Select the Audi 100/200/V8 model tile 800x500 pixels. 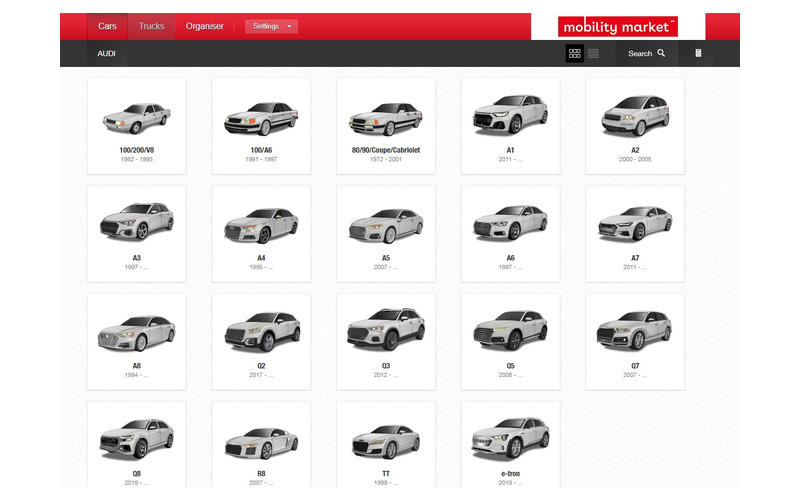tap(137, 124)
